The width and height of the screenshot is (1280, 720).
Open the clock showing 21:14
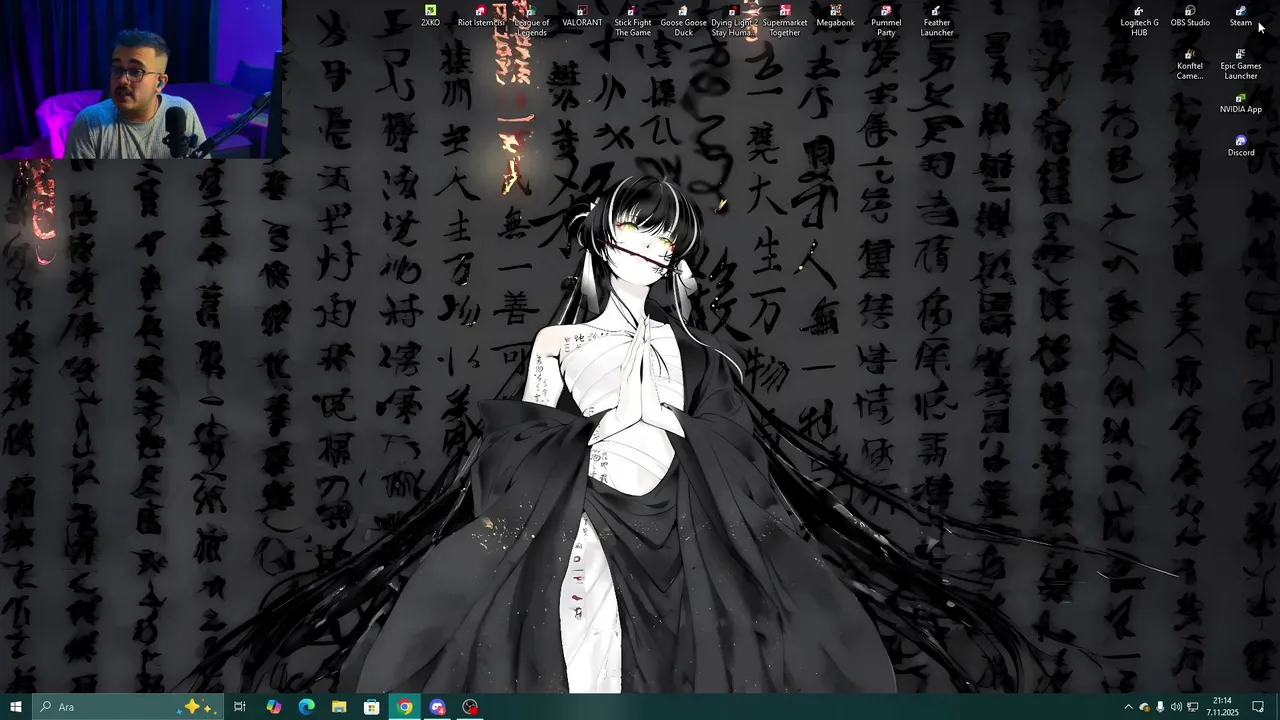[1222, 707]
